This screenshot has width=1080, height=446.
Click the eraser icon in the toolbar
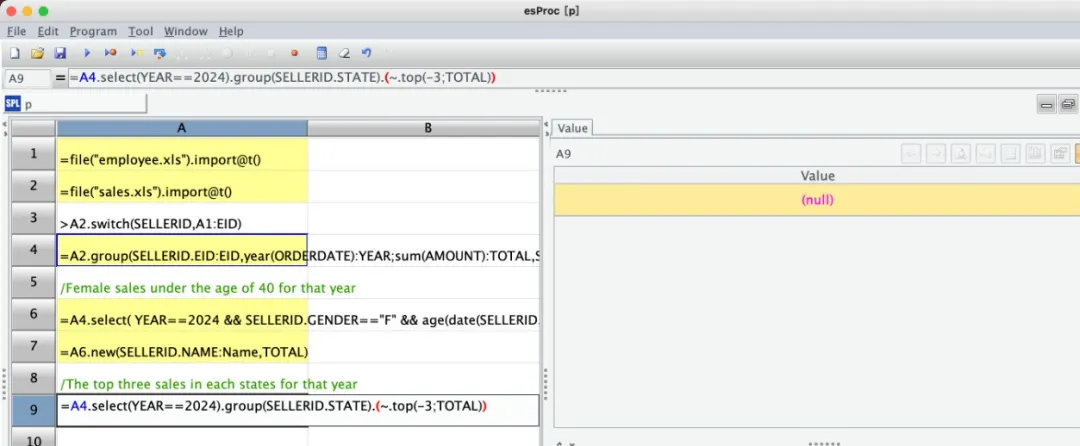344,53
